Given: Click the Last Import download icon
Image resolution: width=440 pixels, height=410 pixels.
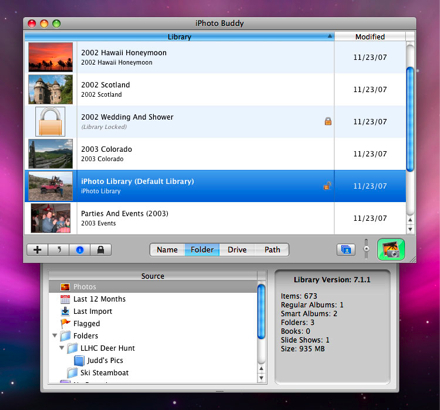Looking at the screenshot, I should point(65,311).
